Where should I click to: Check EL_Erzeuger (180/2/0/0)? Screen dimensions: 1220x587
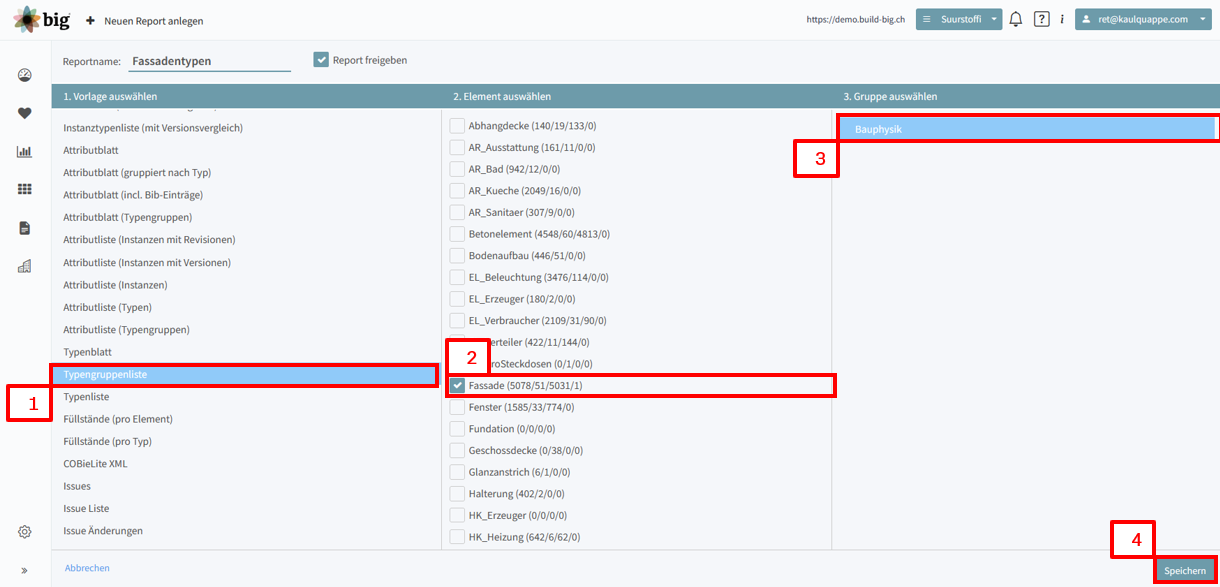click(x=457, y=299)
